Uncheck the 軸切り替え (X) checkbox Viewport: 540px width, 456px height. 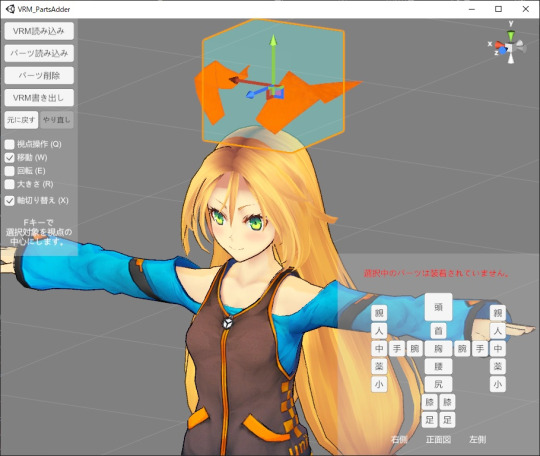click(10, 201)
